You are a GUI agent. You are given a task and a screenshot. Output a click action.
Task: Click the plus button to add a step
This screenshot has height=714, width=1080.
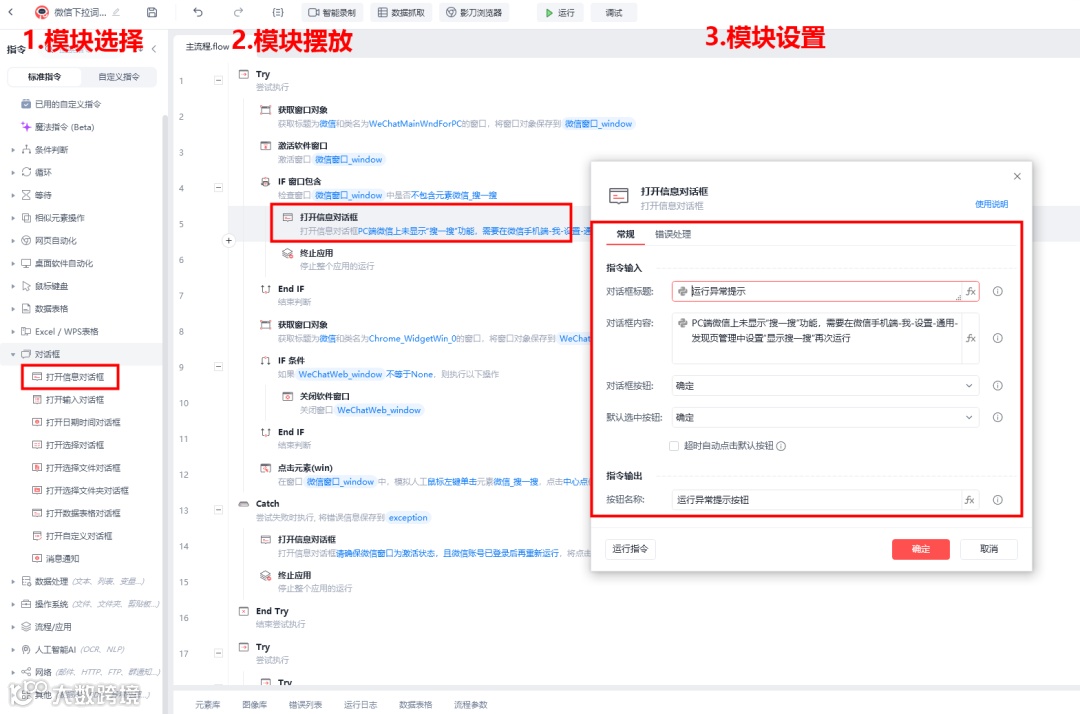pyautogui.click(x=229, y=240)
